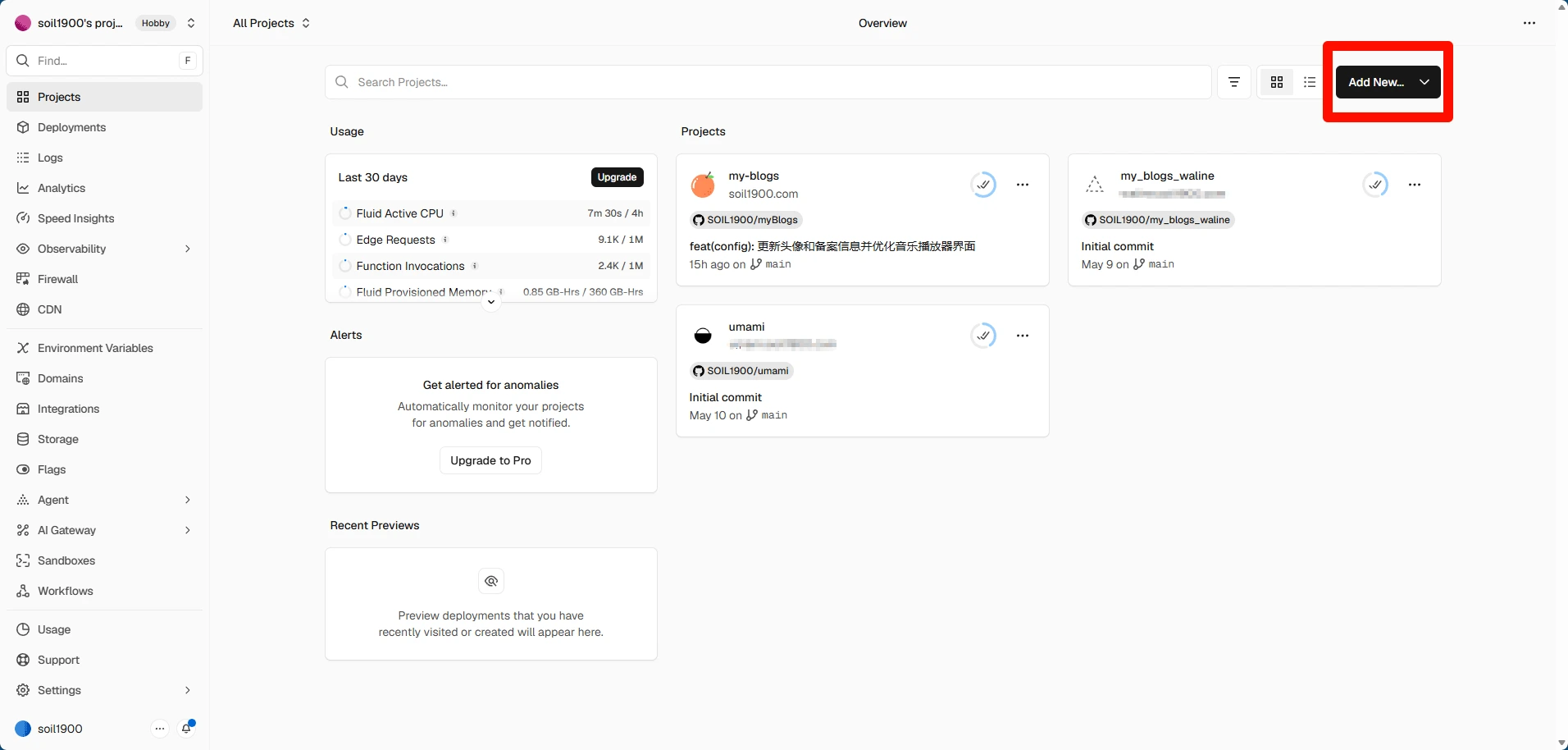Open my_blogs_waline project options menu
Screen dimensions: 1568x750
(x=1415, y=185)
